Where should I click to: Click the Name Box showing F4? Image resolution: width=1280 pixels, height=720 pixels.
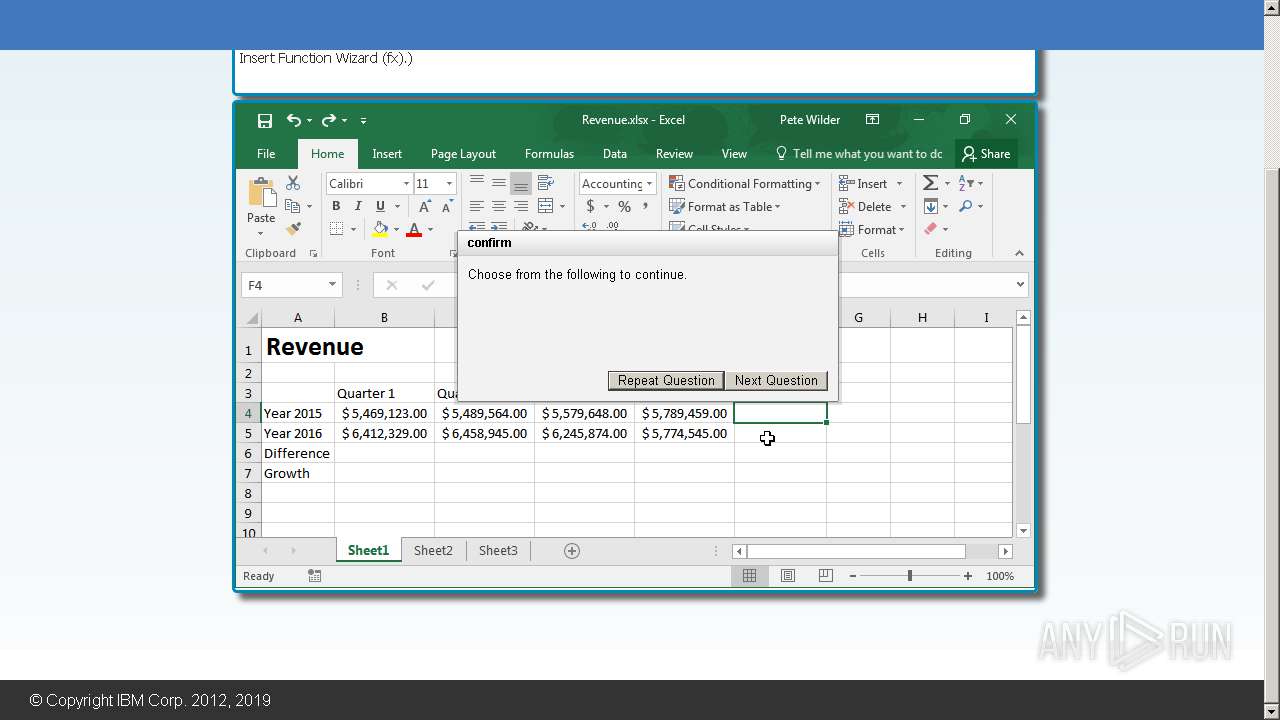[x=291, y=285]
